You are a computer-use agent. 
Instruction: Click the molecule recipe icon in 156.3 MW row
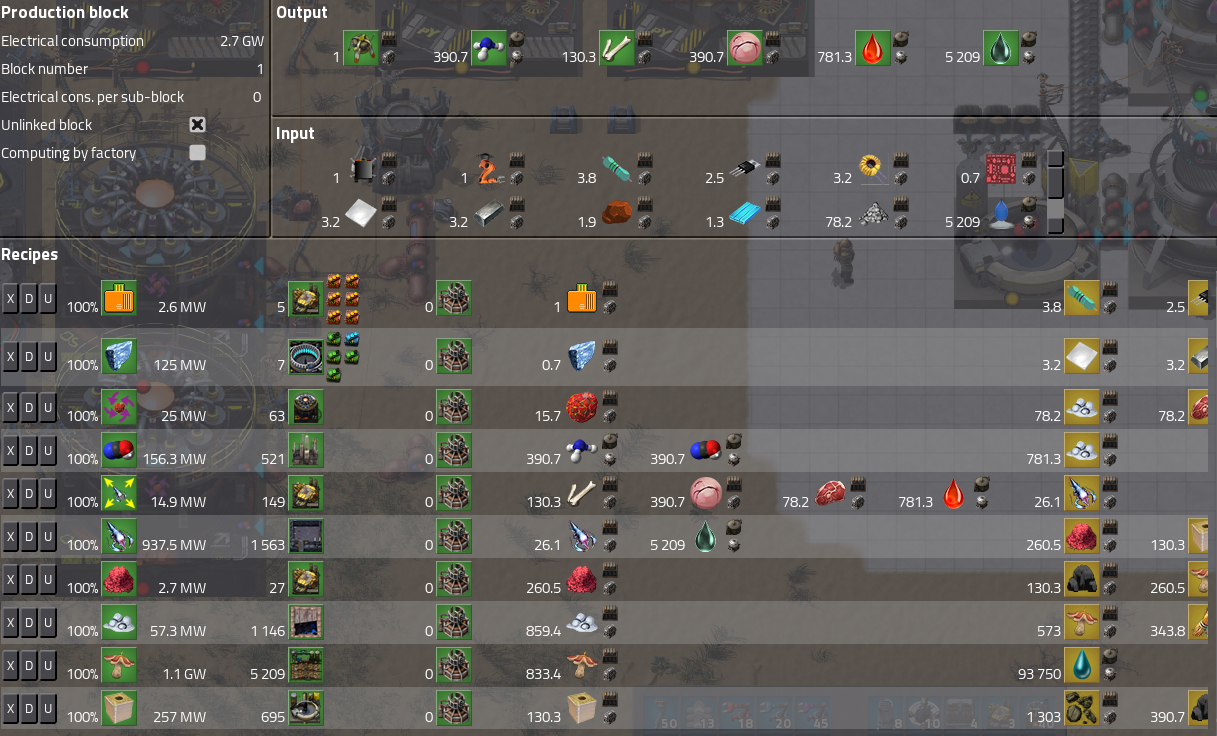pos(119,451)
